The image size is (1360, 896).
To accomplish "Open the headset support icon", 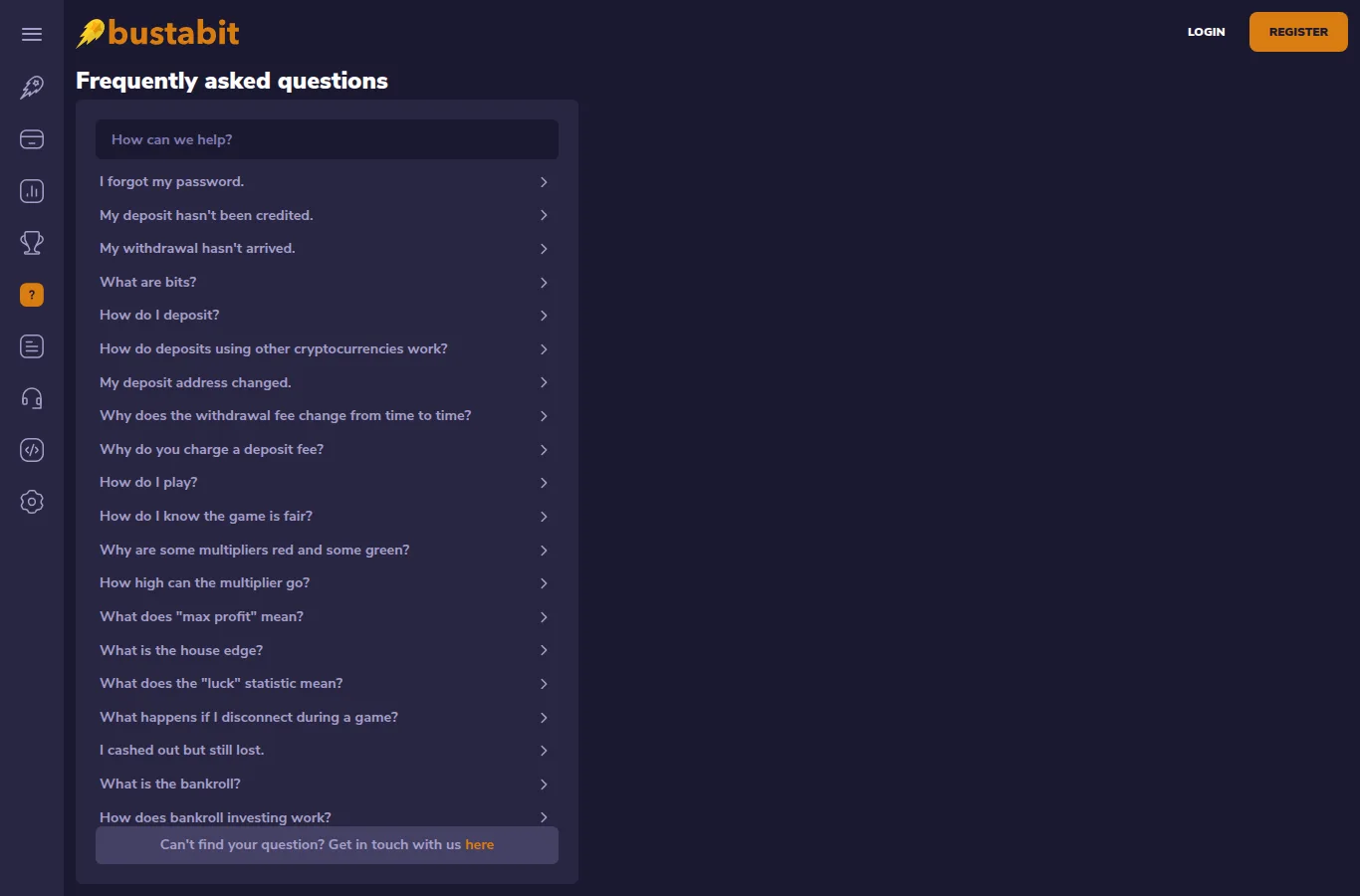I will pyautogui.click(x=32, y=398).
